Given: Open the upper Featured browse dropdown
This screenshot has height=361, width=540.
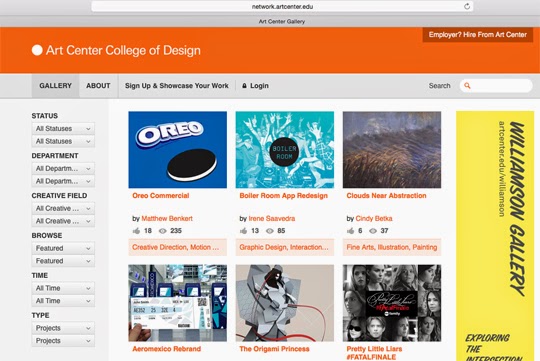Looking at the screenshot, I should point(63,248).
